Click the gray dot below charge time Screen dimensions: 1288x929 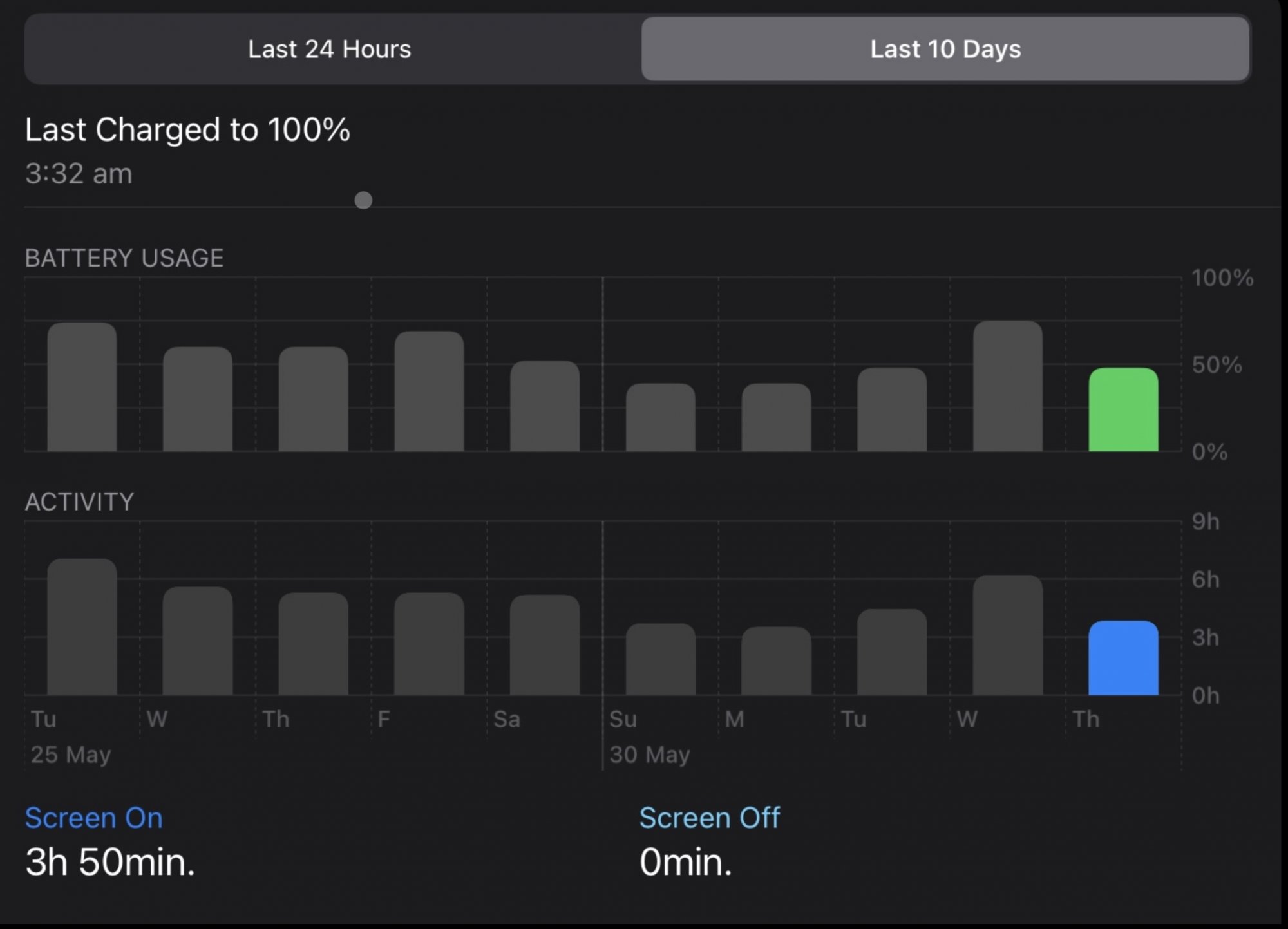363,200
